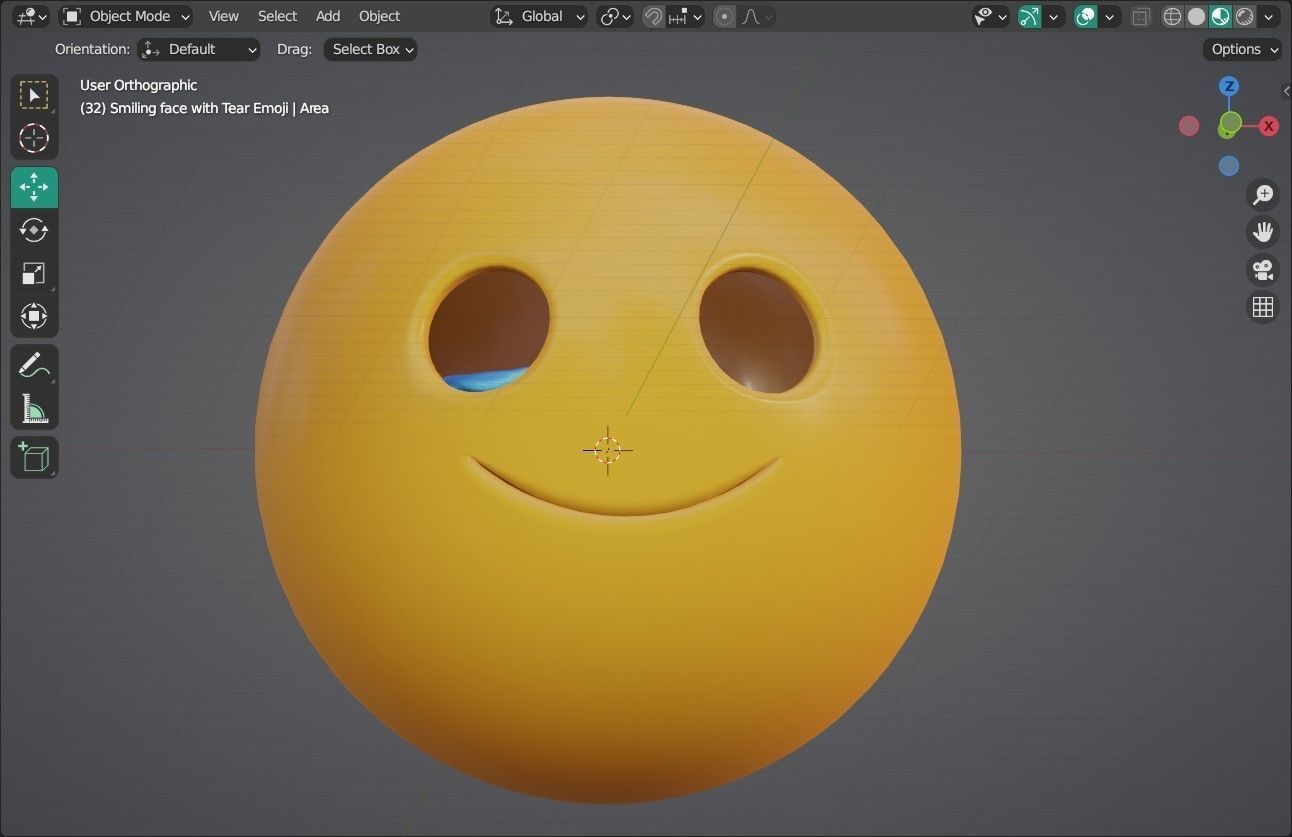Open the Global transform orientation dropdown
The height and width of the screenshot is (837, 1292).
point(539,16)
